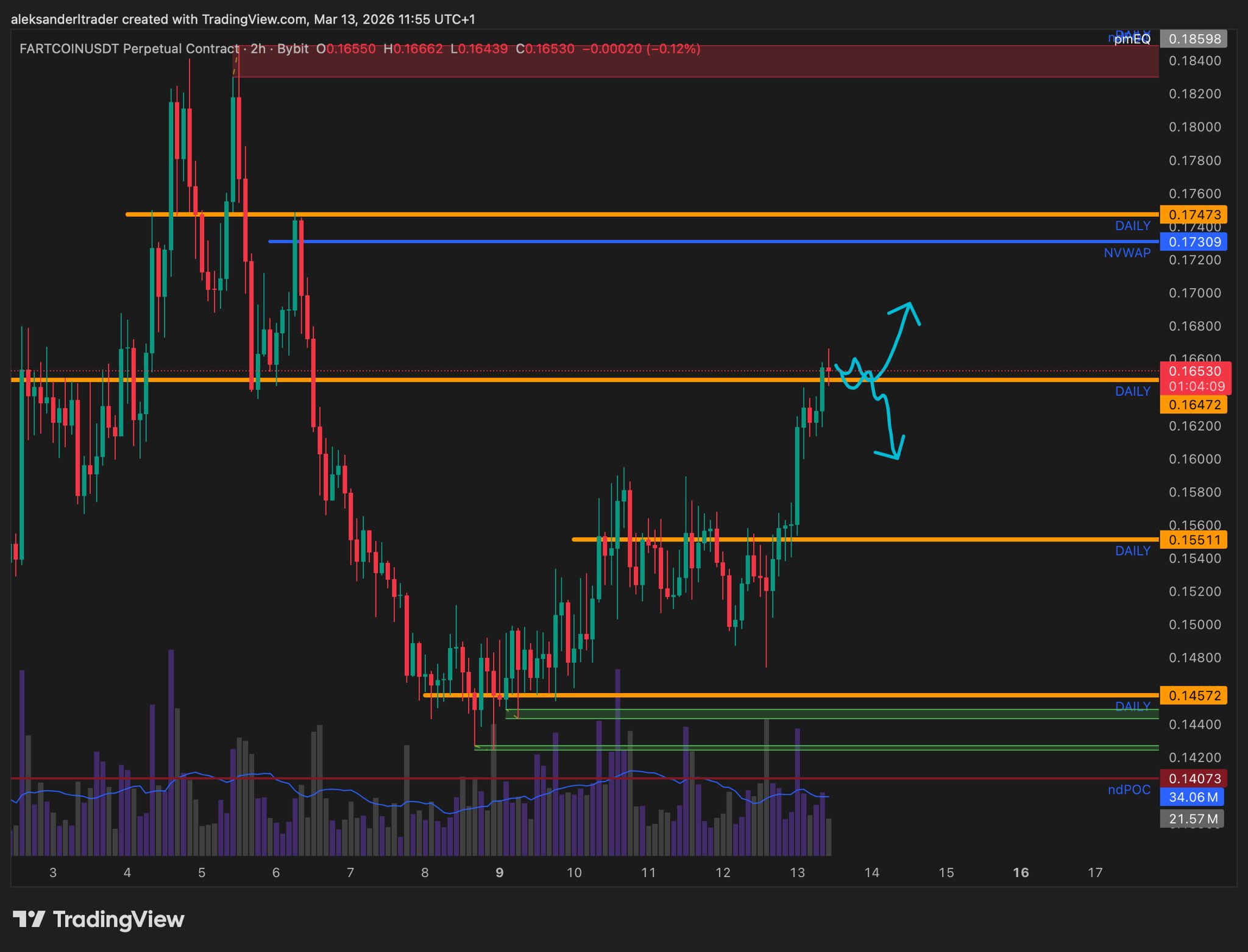Image resolution: width=1248 pixels, height=952 pixels.
Task: Click the orange 0.16472 DAILY price label
Action: (x=1194, y=404)
